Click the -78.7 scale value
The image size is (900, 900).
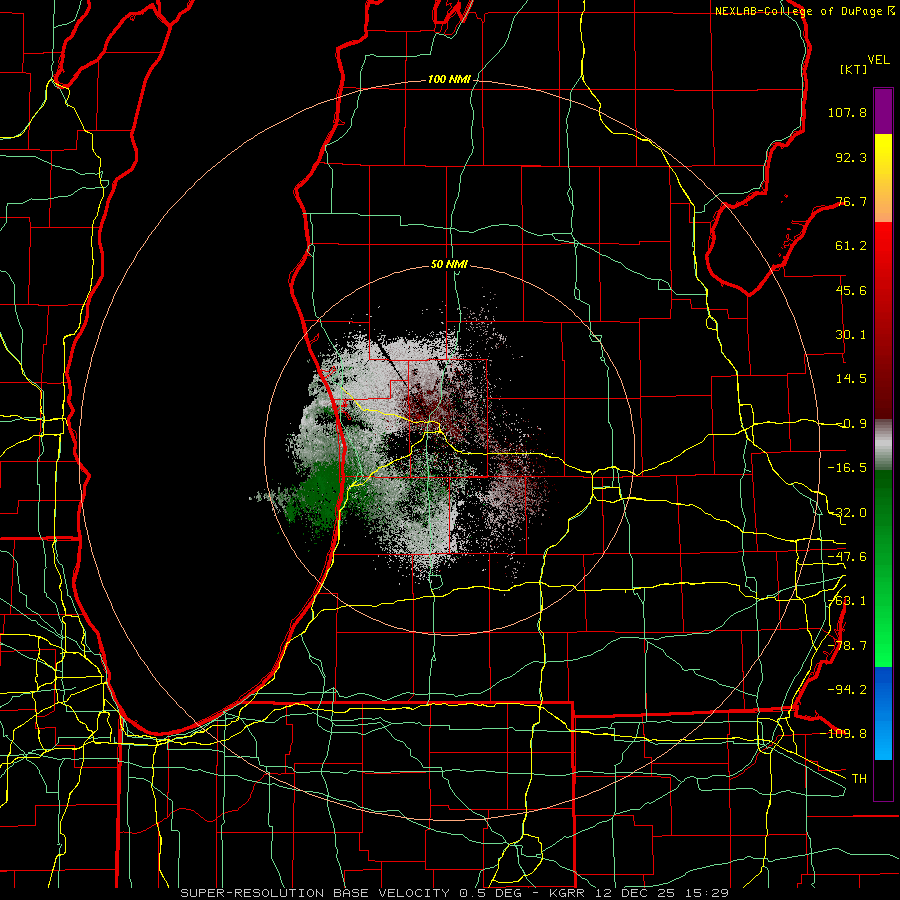pyautogui.click(x=847, y=646)
